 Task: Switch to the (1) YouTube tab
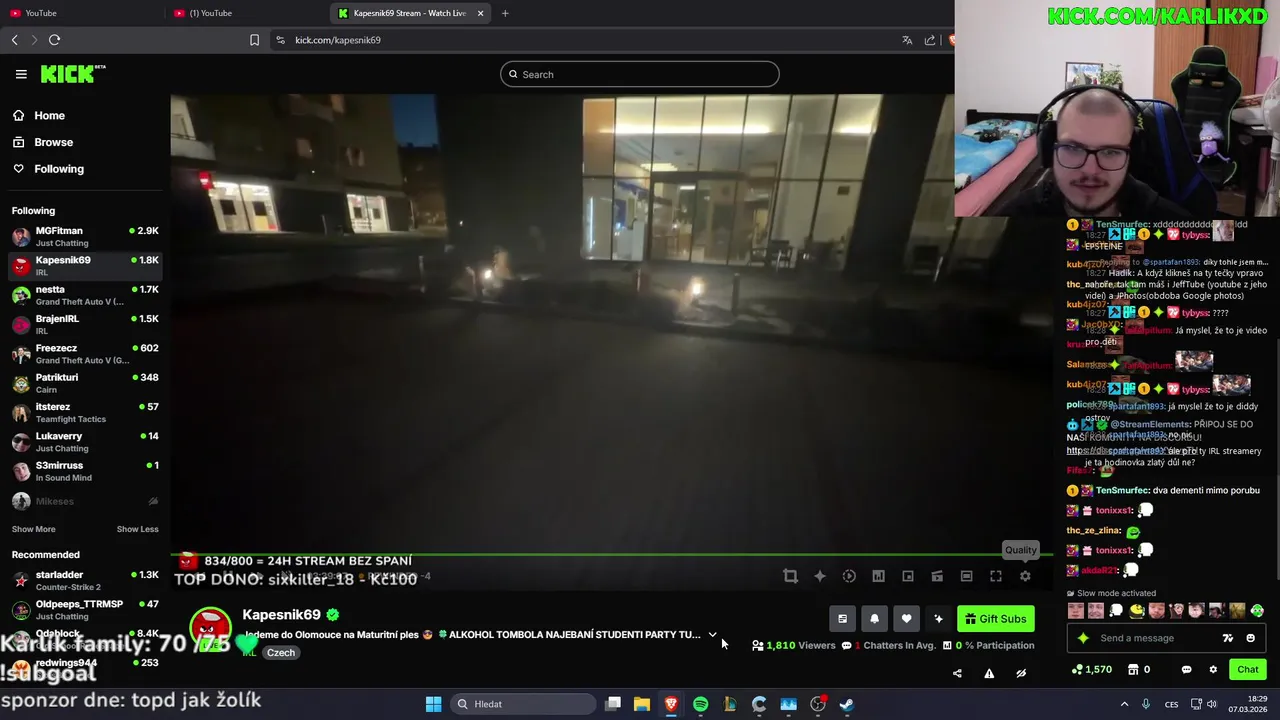(245, 13)
